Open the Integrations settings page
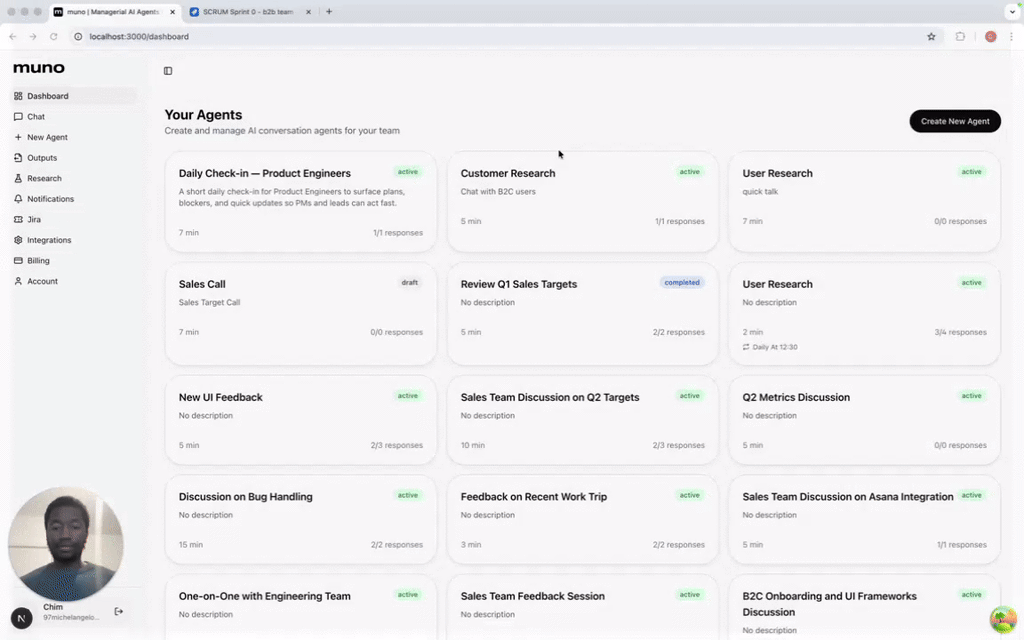Image resolution: width=1024 pixels, height=640 pixels. click(x=49, y=240)
